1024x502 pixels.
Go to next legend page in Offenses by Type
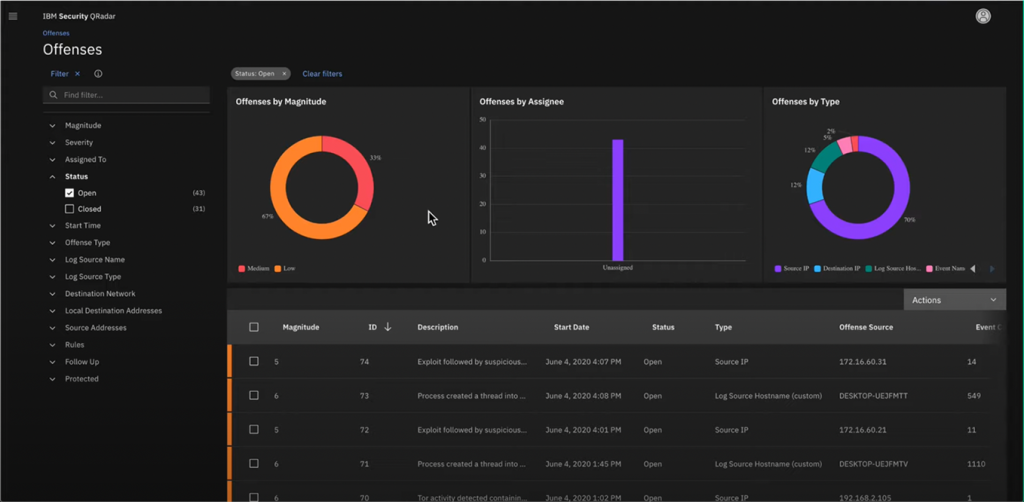(992, 268)
